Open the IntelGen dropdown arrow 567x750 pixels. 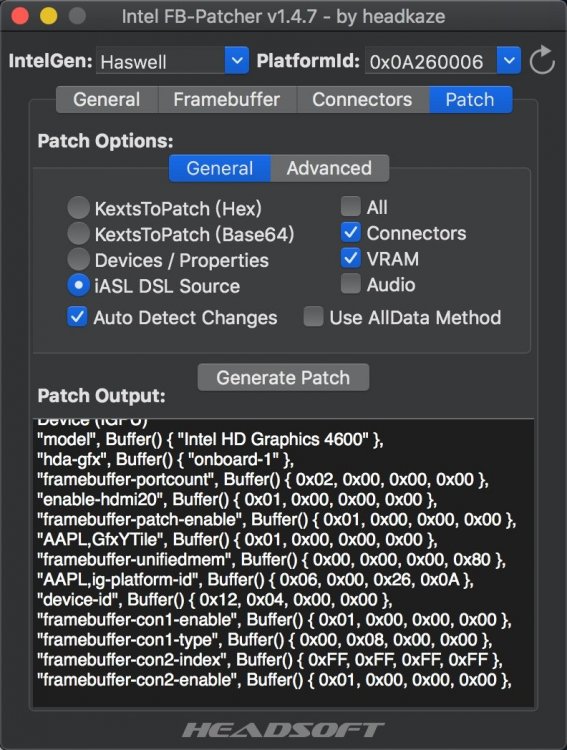(x=237, y=60)
